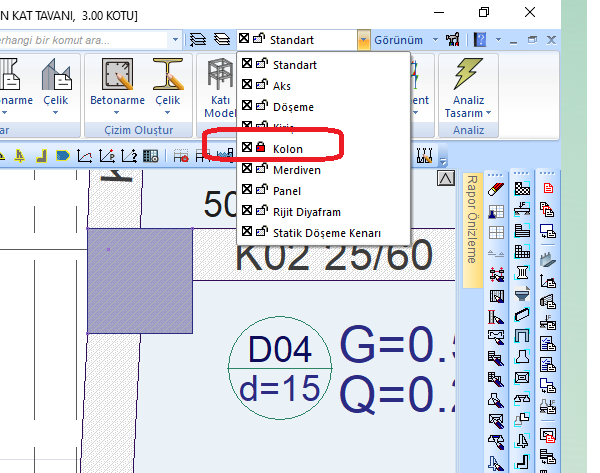Open the command search dropdown arrow
Screen dimensions: 600x473
pos(175,39)
